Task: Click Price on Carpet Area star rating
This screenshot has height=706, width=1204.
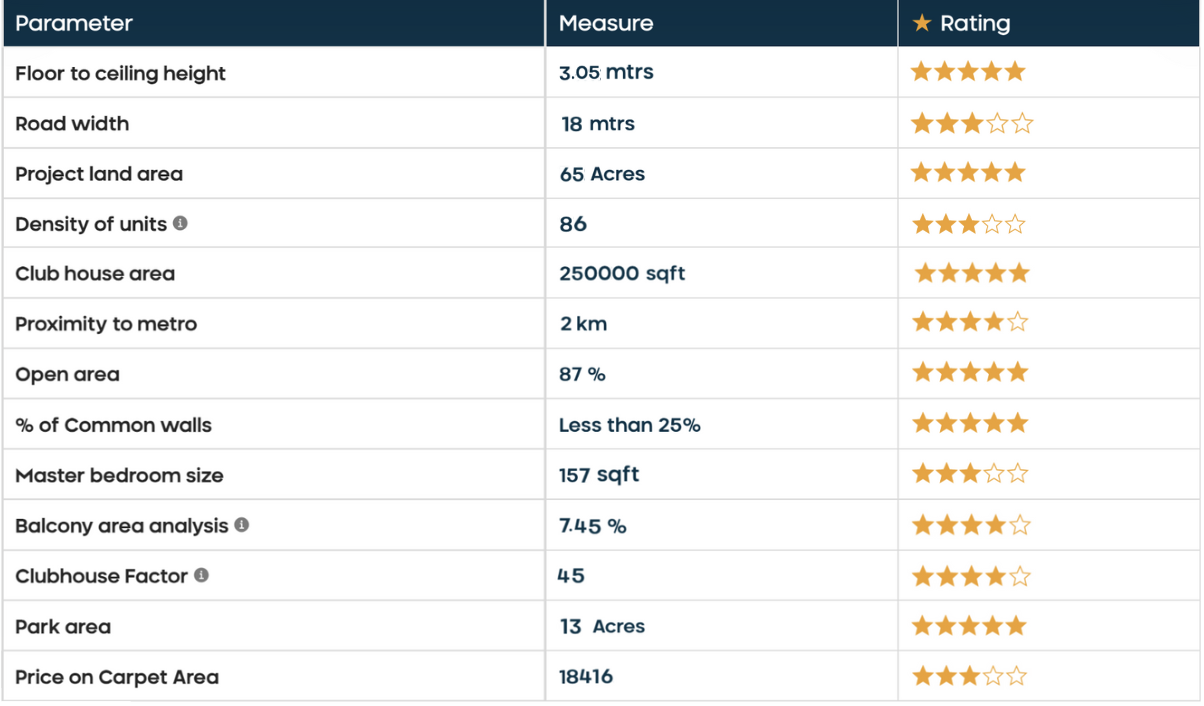Action: [x=970, y=677]
